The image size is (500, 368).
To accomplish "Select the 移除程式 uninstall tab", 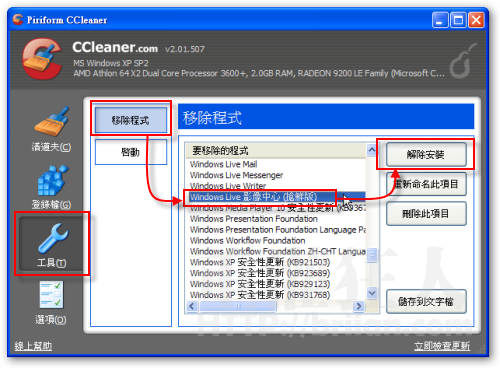I will pos(131,120).
